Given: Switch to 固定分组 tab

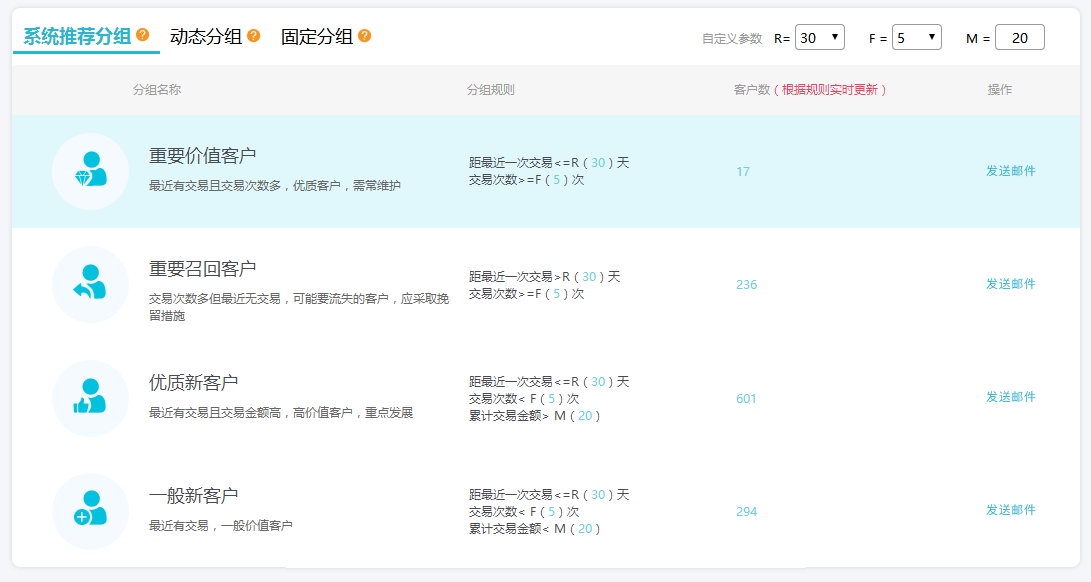Looking at the screenshot, I should point(317,37).
